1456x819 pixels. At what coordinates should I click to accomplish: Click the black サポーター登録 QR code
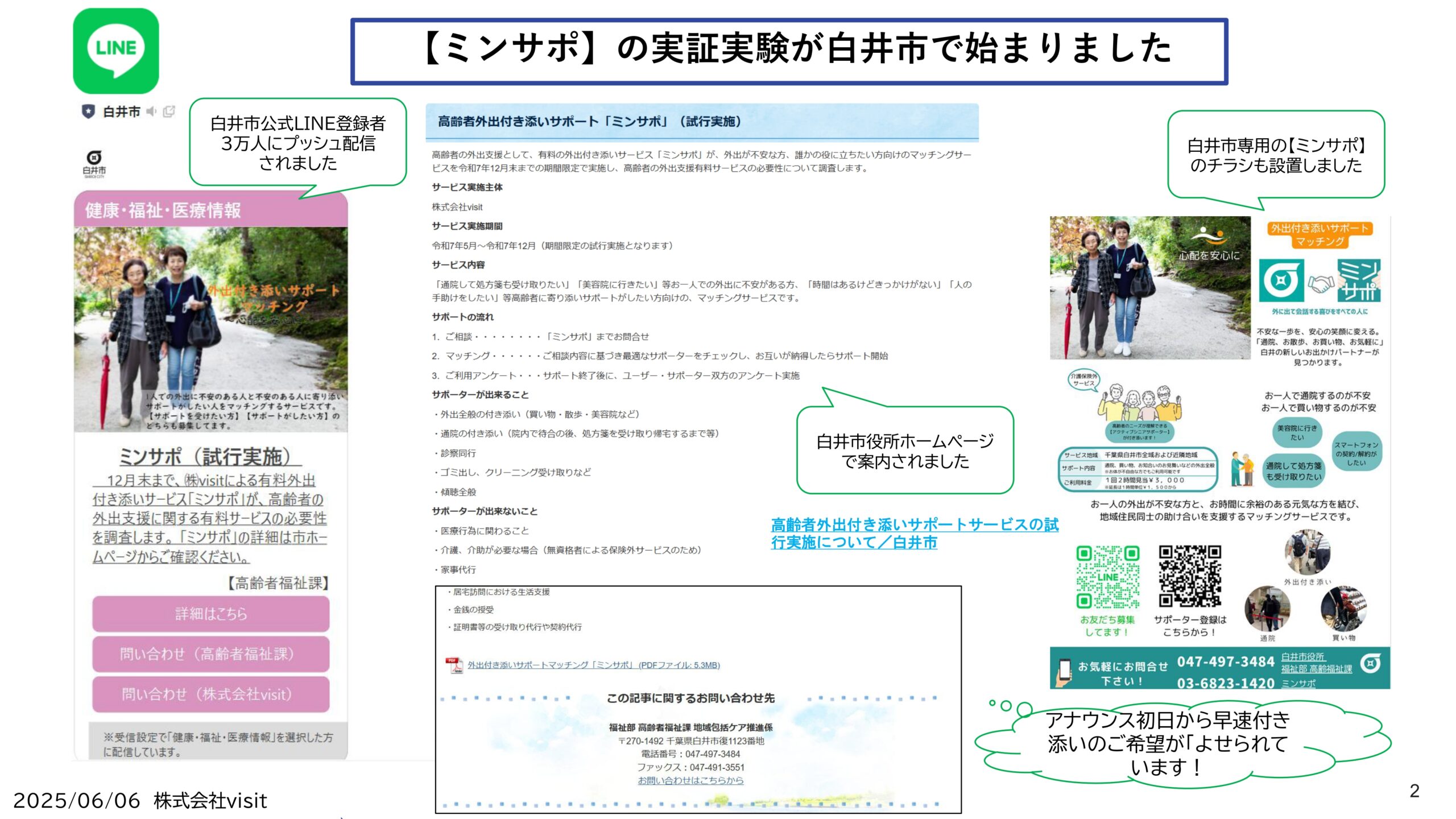pyautogui.click(x=1190, y=576)
